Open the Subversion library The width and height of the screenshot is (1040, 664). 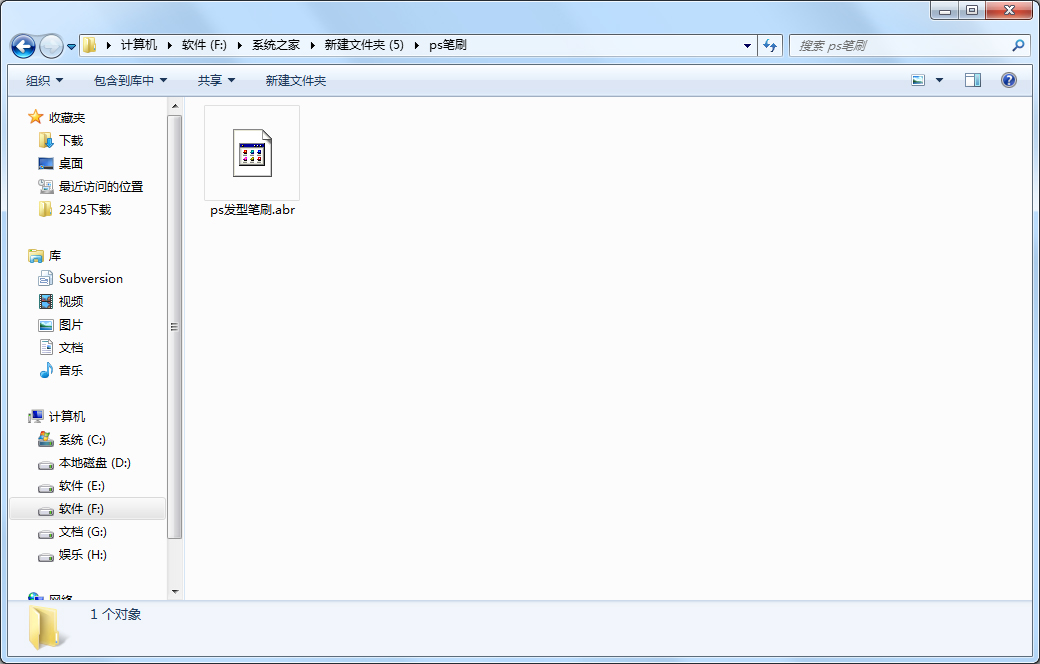click(91, 279)
